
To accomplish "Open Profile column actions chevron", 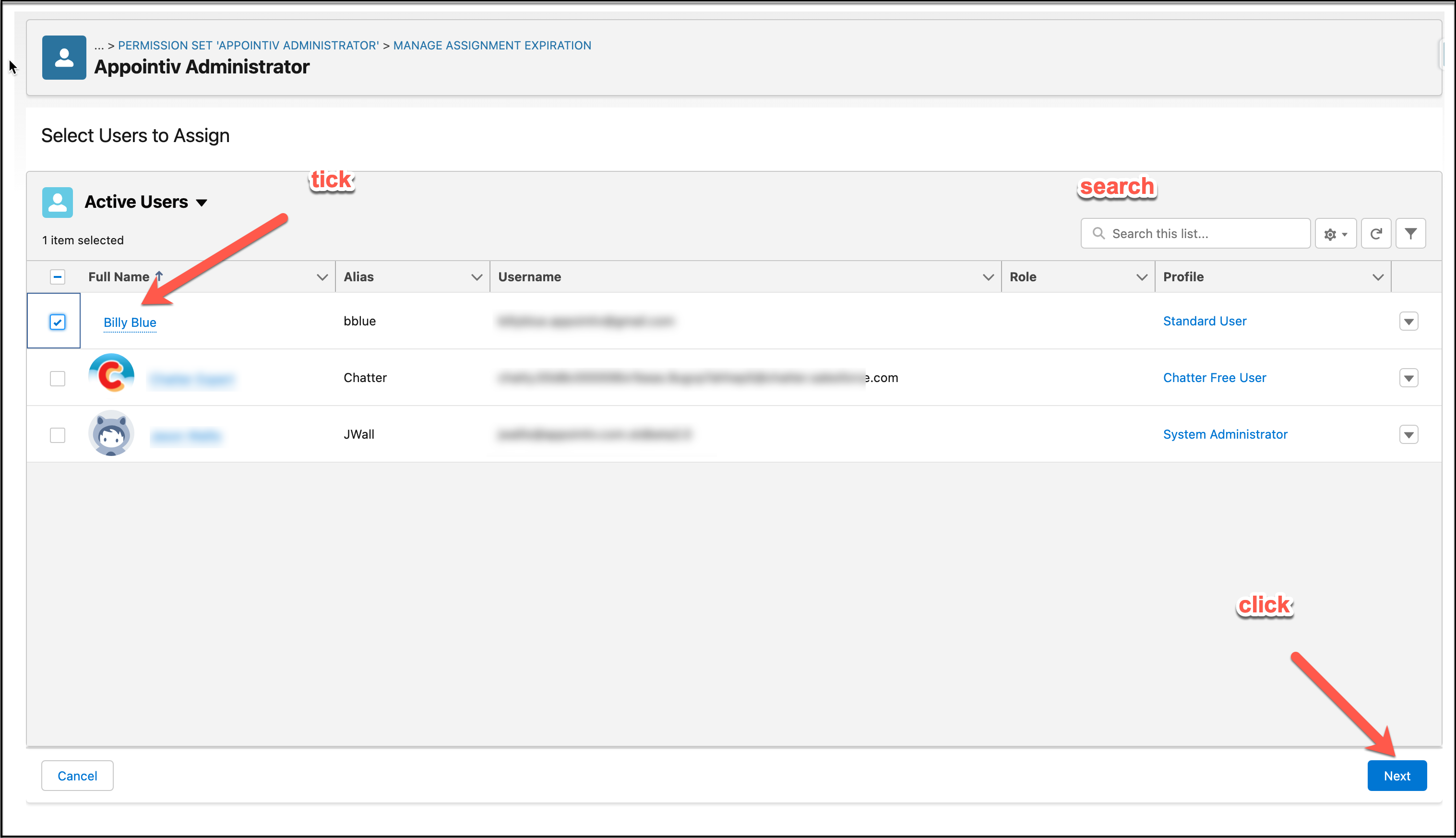I will pos(1378,277).
